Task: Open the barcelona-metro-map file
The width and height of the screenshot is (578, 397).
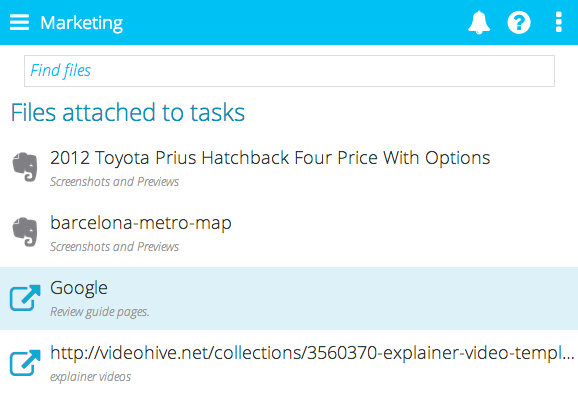Action: (141, 223)
